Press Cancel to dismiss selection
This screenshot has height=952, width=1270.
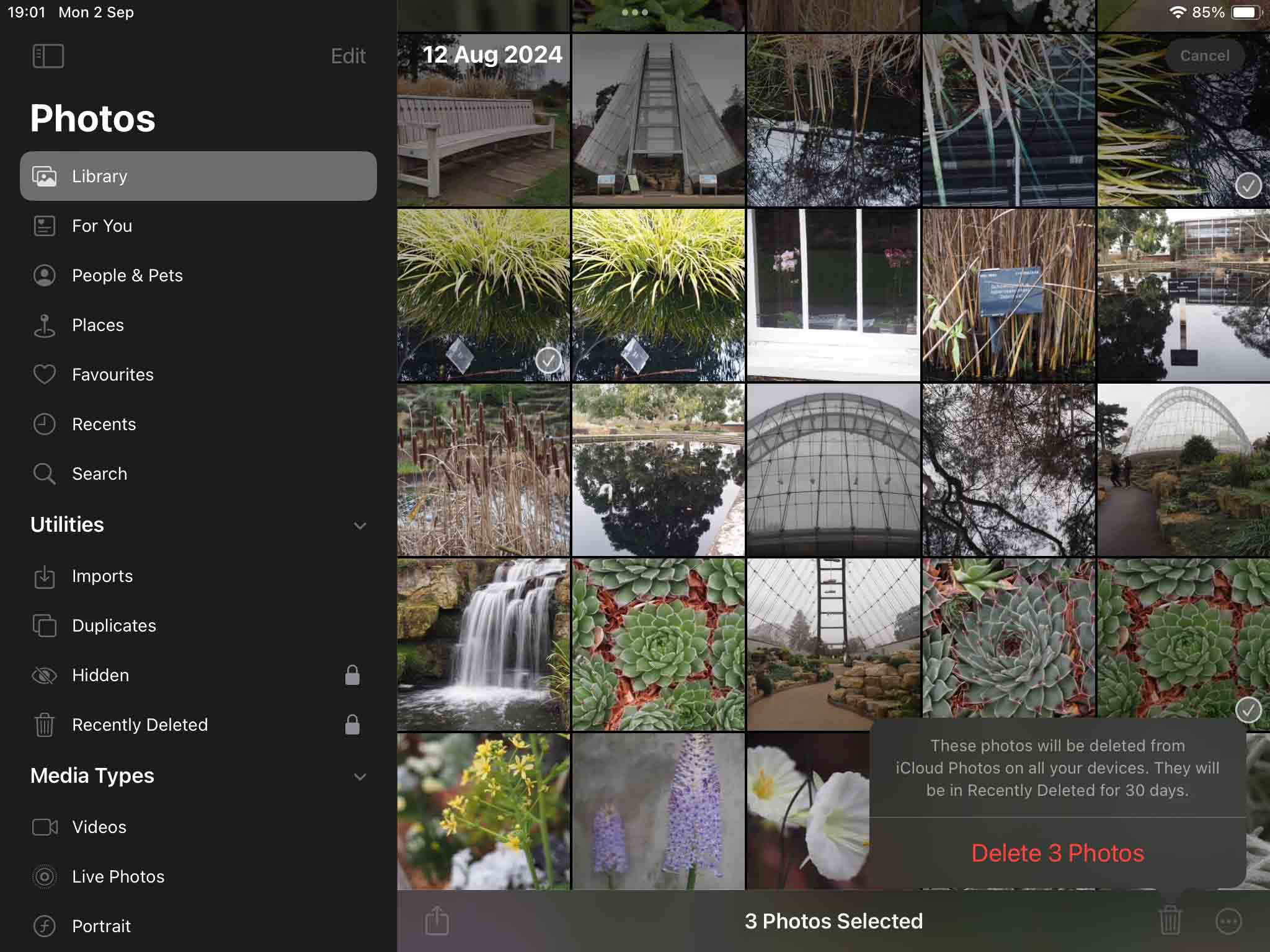click(1205, 55)
